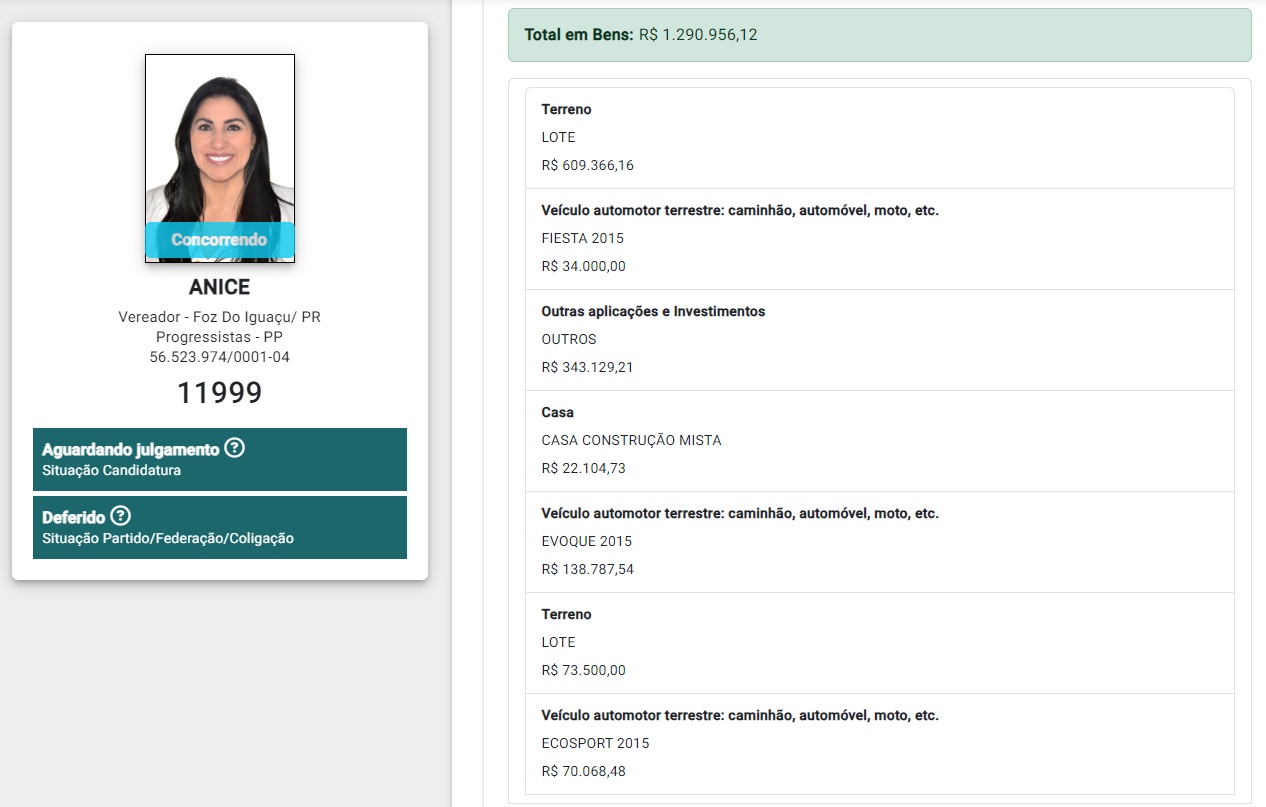Click candidate number 11999
Screen dimensions: 1266x807
click(x=220, y=393)
